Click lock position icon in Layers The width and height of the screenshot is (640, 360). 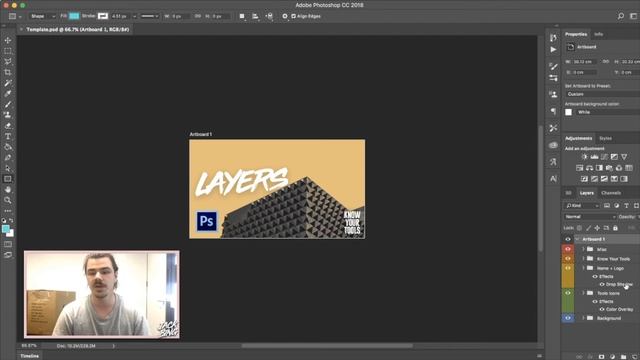[597, 228]
